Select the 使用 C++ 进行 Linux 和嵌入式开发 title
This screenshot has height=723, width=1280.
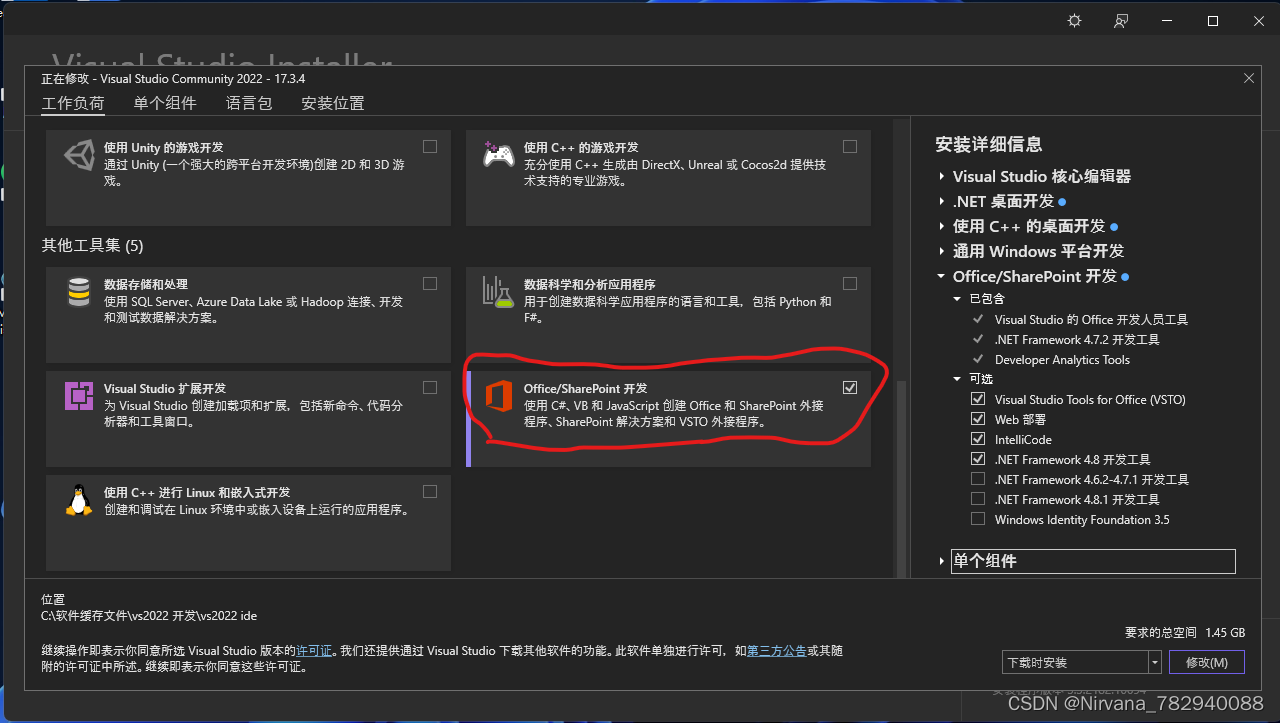tap(197, 492)
